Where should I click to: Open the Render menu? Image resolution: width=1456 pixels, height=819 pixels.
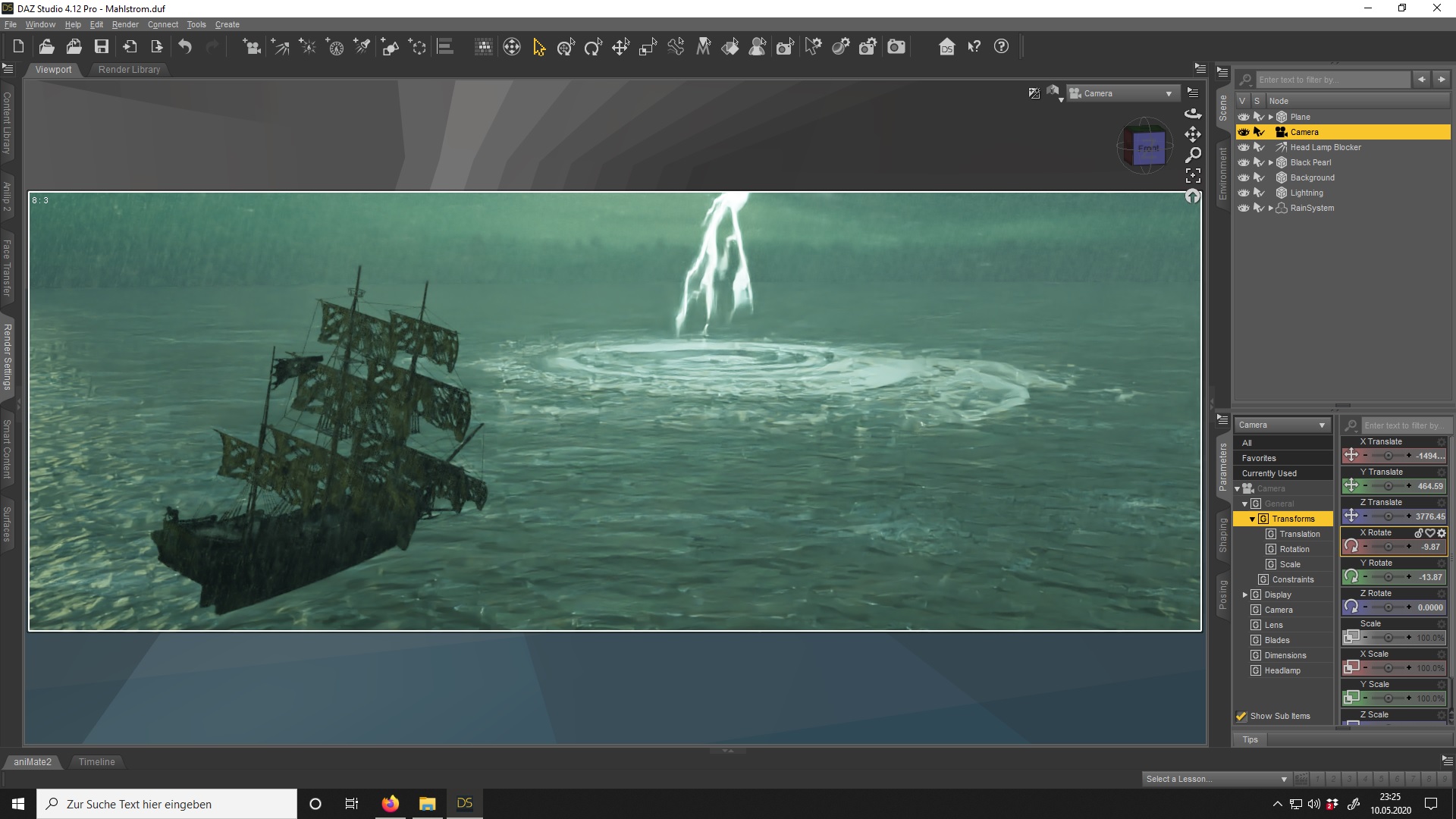(x=125, y=24)
